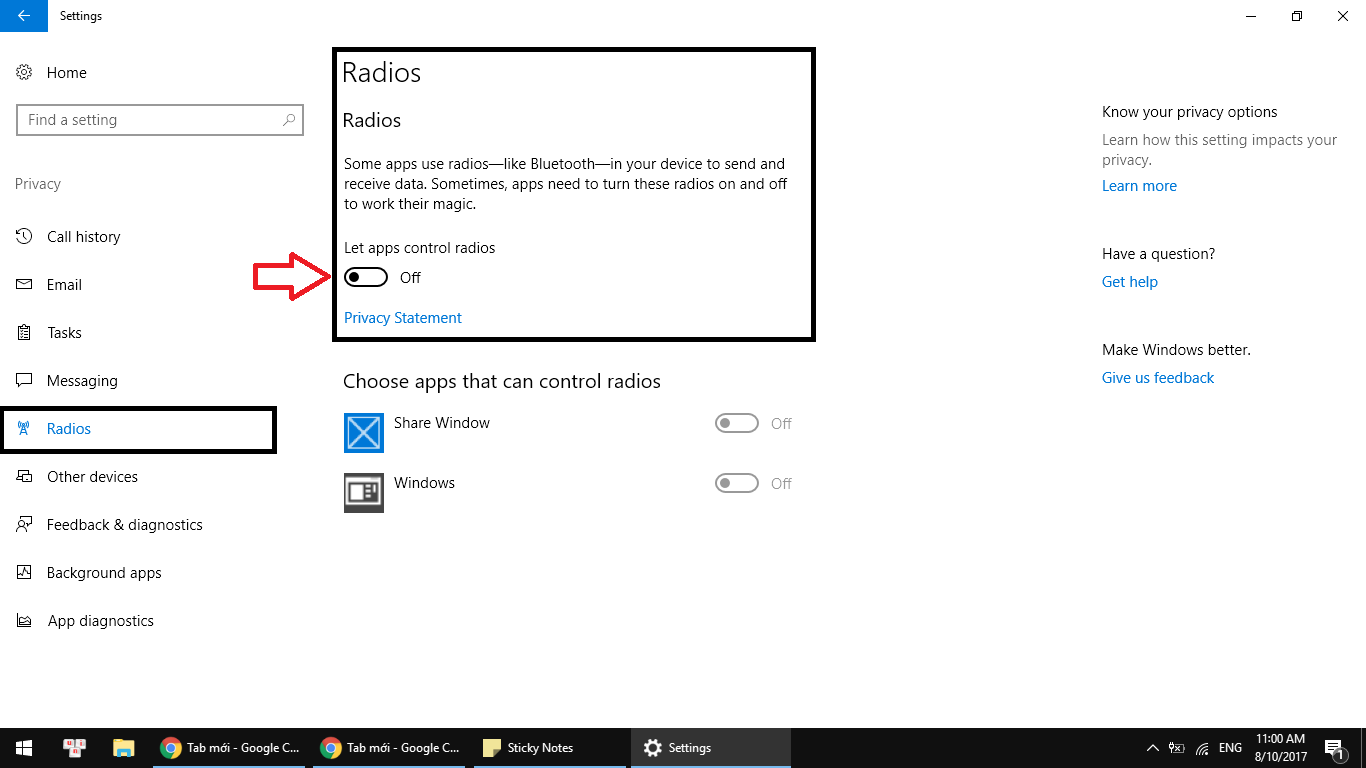Click the Messaging speech bubble icon
Screen dimensions: 1366x768
(x=25, y=381)
